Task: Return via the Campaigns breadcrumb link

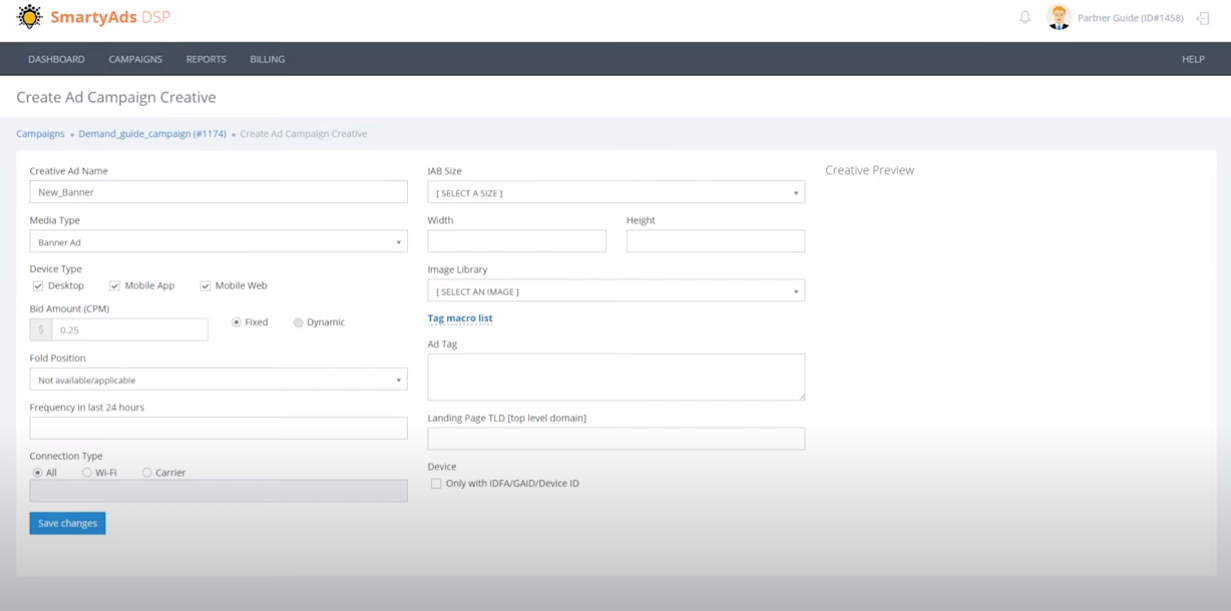Action: 39,133
